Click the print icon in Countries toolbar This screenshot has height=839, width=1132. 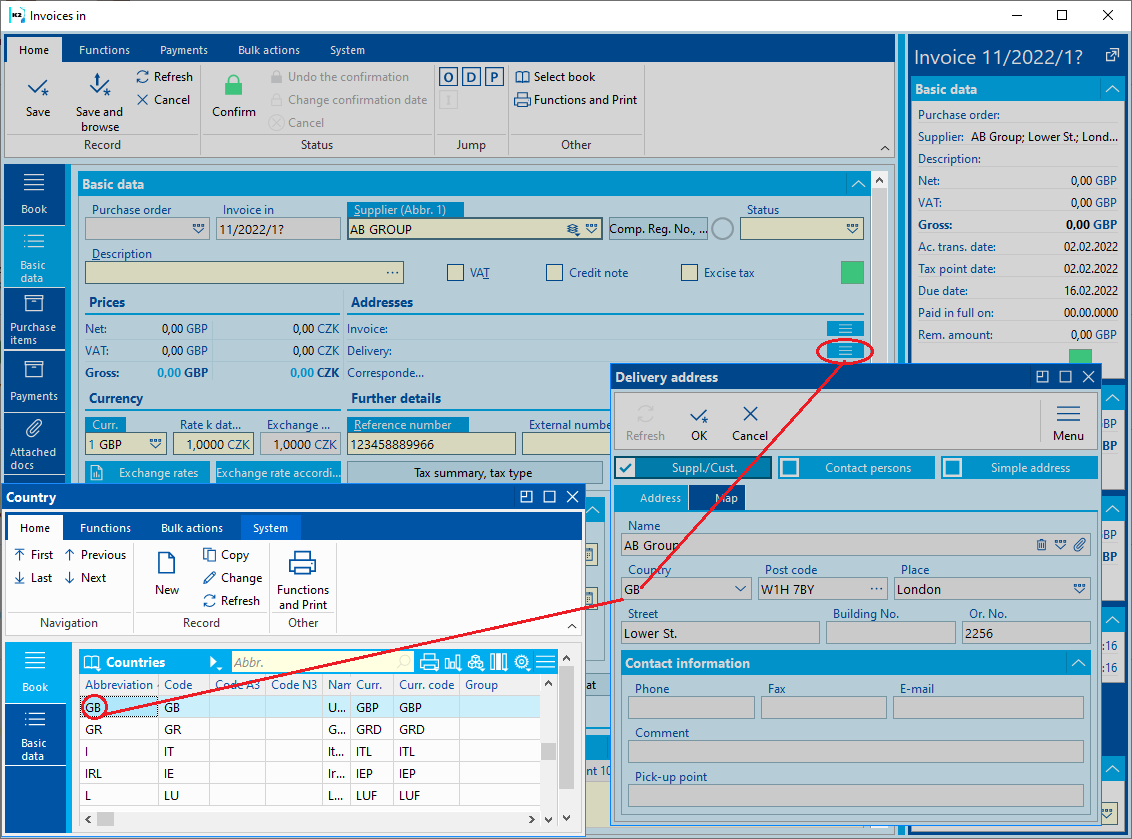pyautogui.click(x=429, y=662)
